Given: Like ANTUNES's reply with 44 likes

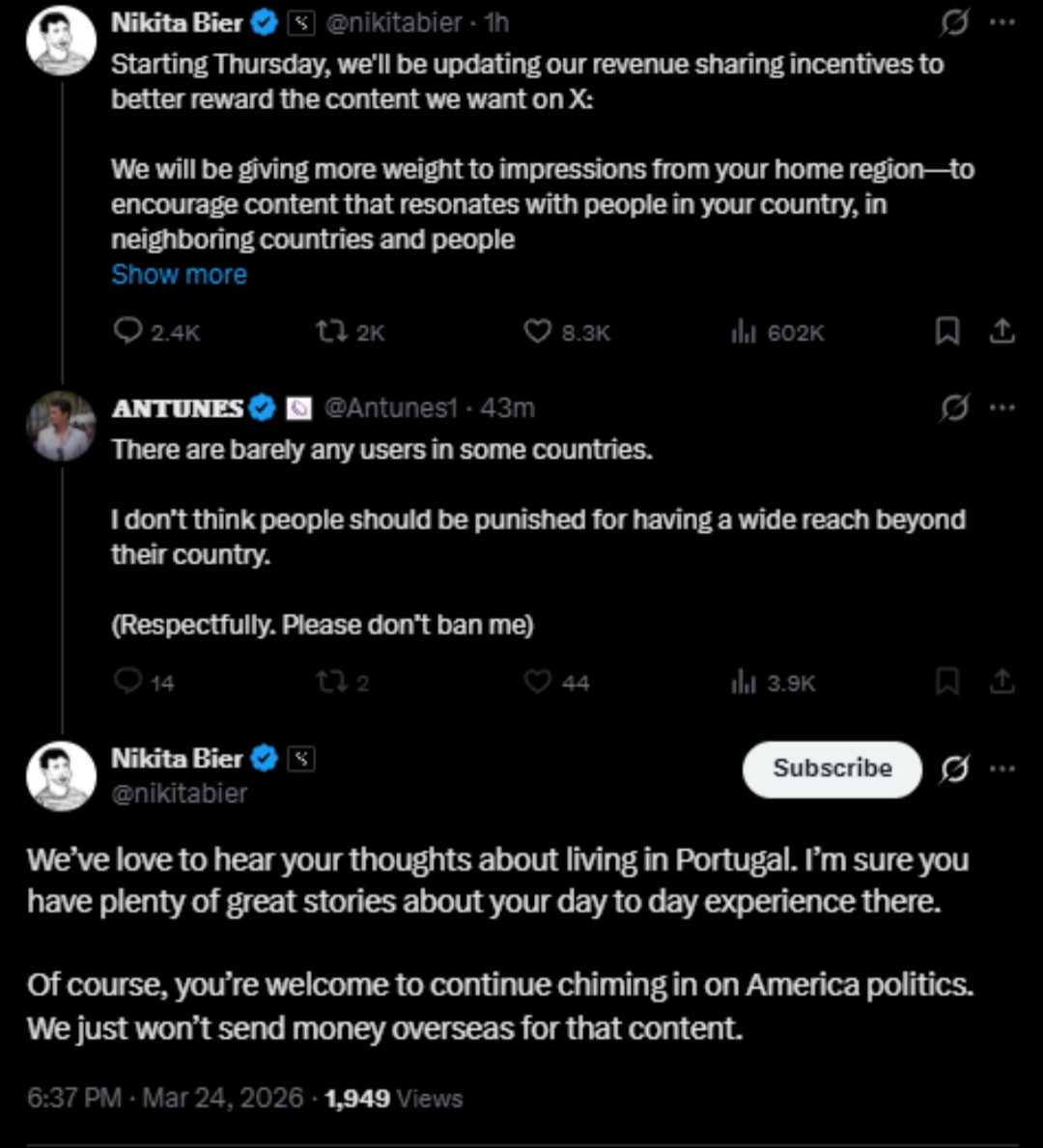Looking at the screenshot, I should click(x=537, y=683).
